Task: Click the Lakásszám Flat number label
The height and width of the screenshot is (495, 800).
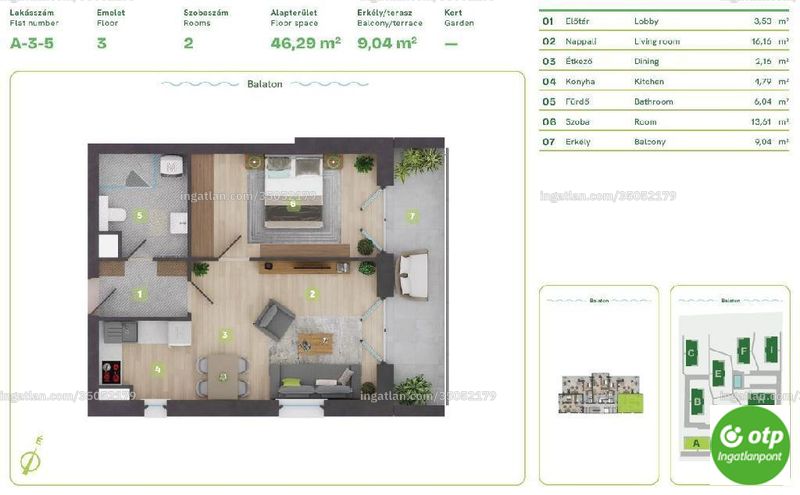Action: pyautogui.click(x=34, y=18)
